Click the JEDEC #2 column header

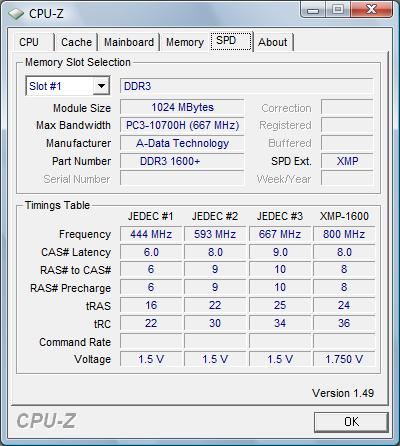click(215, 216)
